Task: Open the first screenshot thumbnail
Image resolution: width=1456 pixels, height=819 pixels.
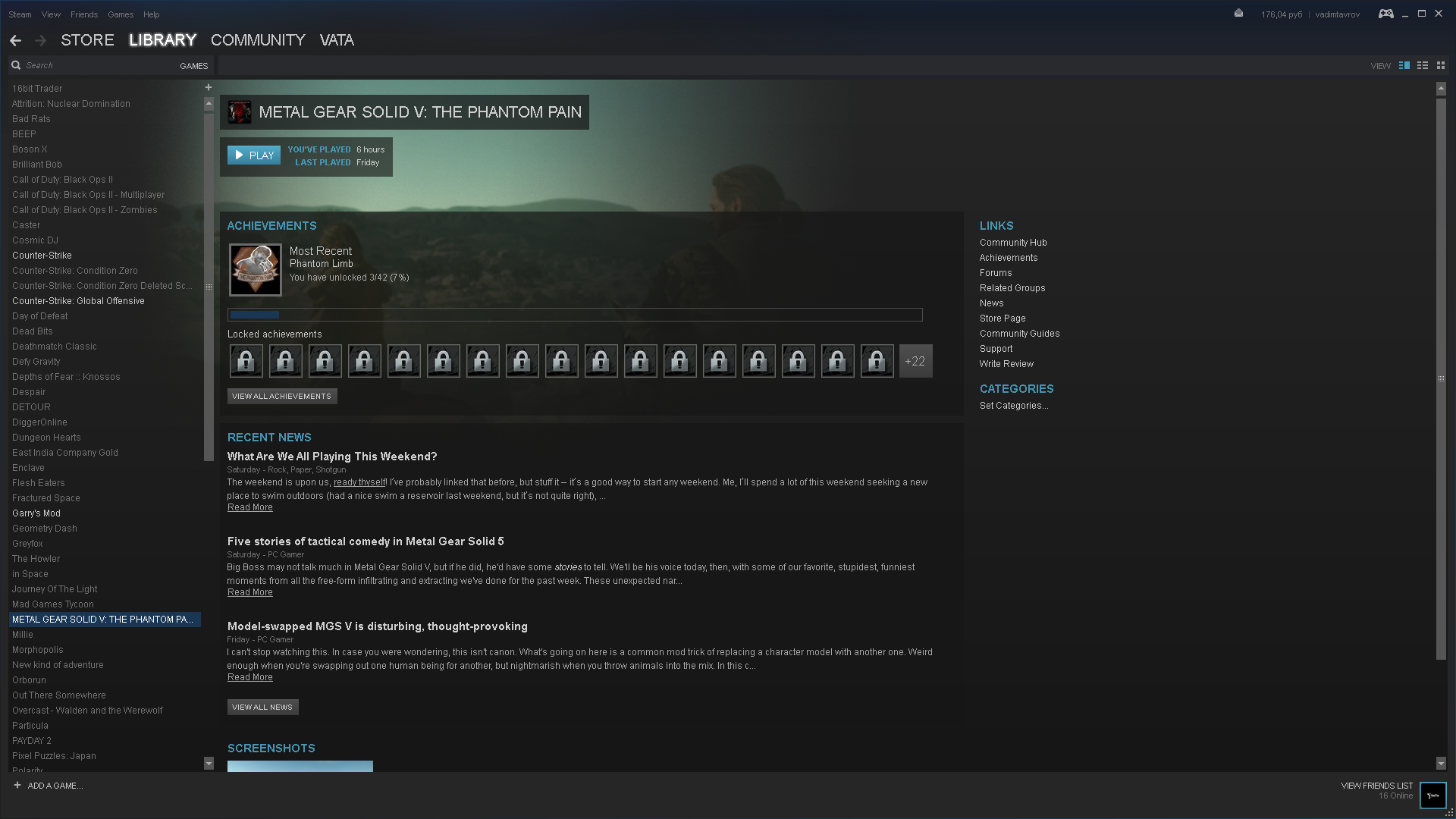Action: tap(300, 766)
